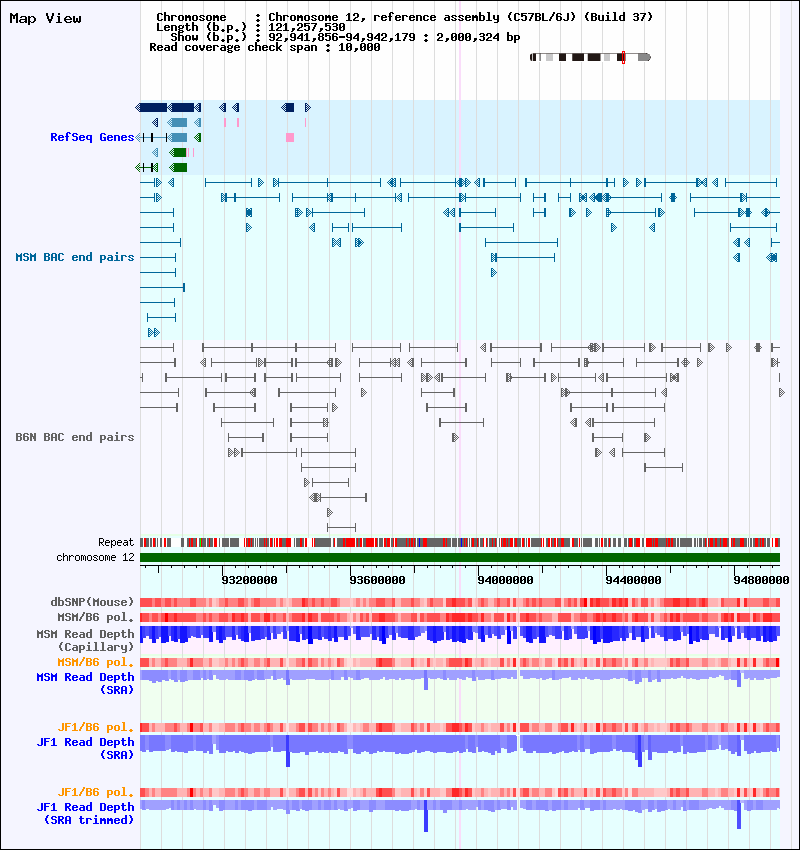Image resolution: width=800 pixels, height=850 pixels.
Task: Open the RefSeq Genes track label
Action: pyautogui.click(x=92, y=137)
